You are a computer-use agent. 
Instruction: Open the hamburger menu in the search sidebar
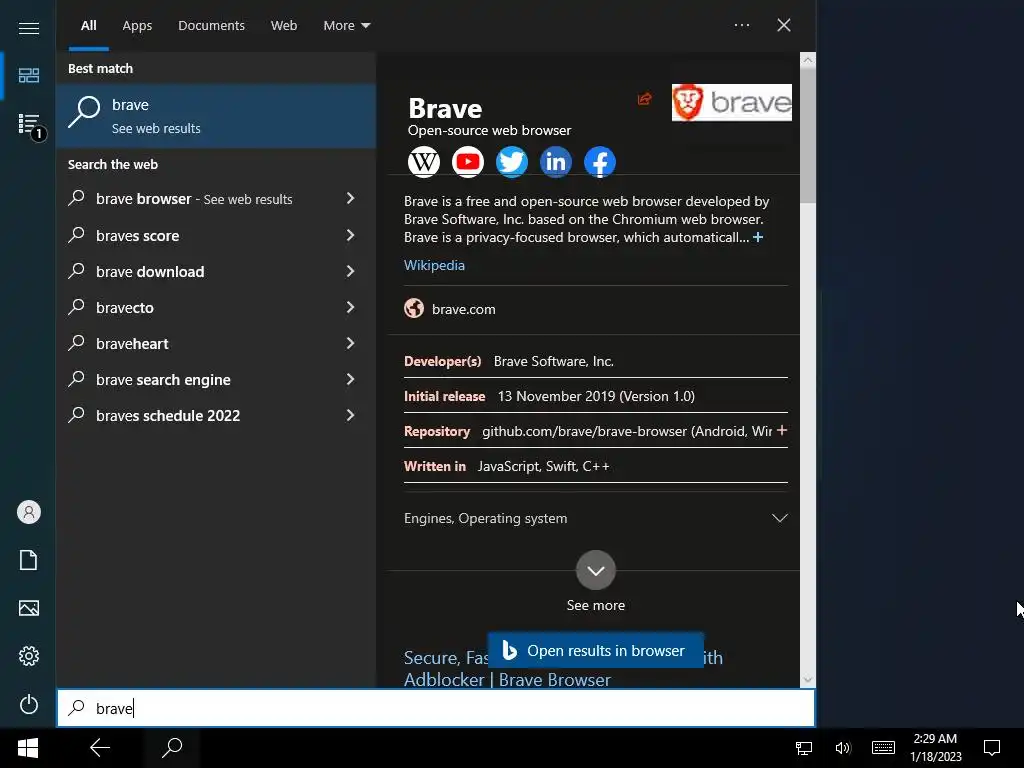tap(29, 28)
